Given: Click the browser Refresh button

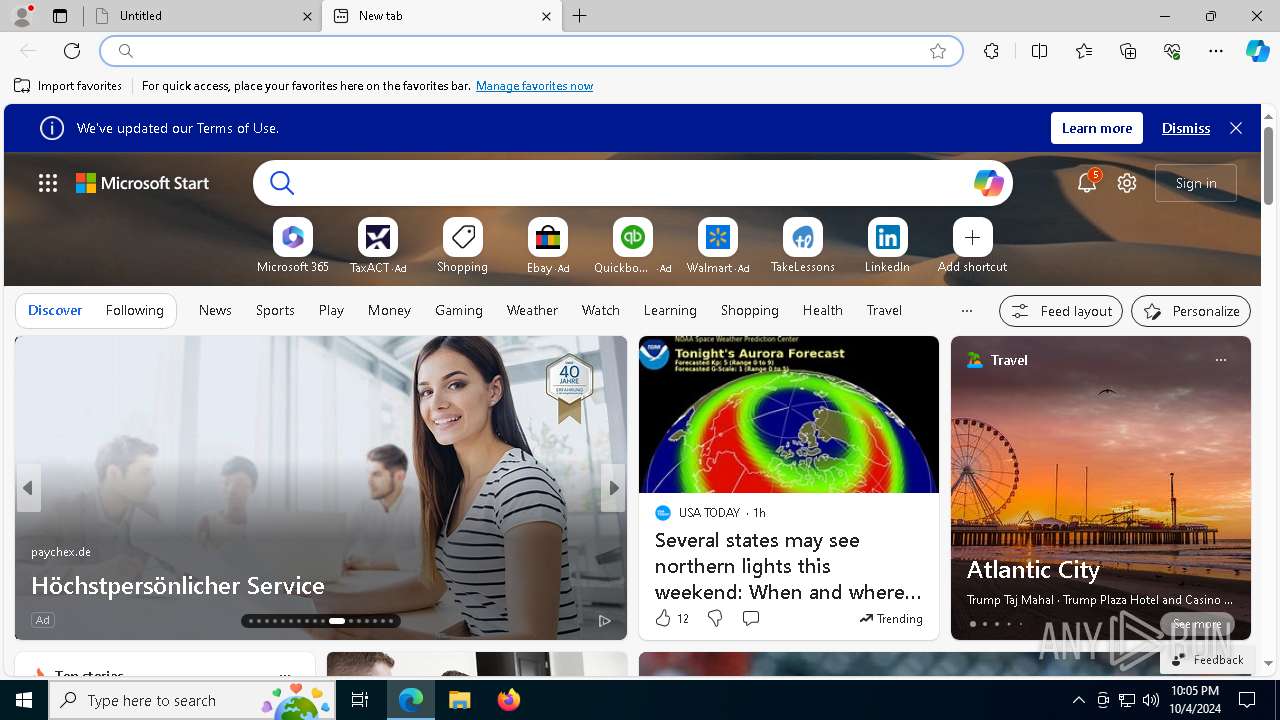Looking at the screenshot, I should point(72,51).
